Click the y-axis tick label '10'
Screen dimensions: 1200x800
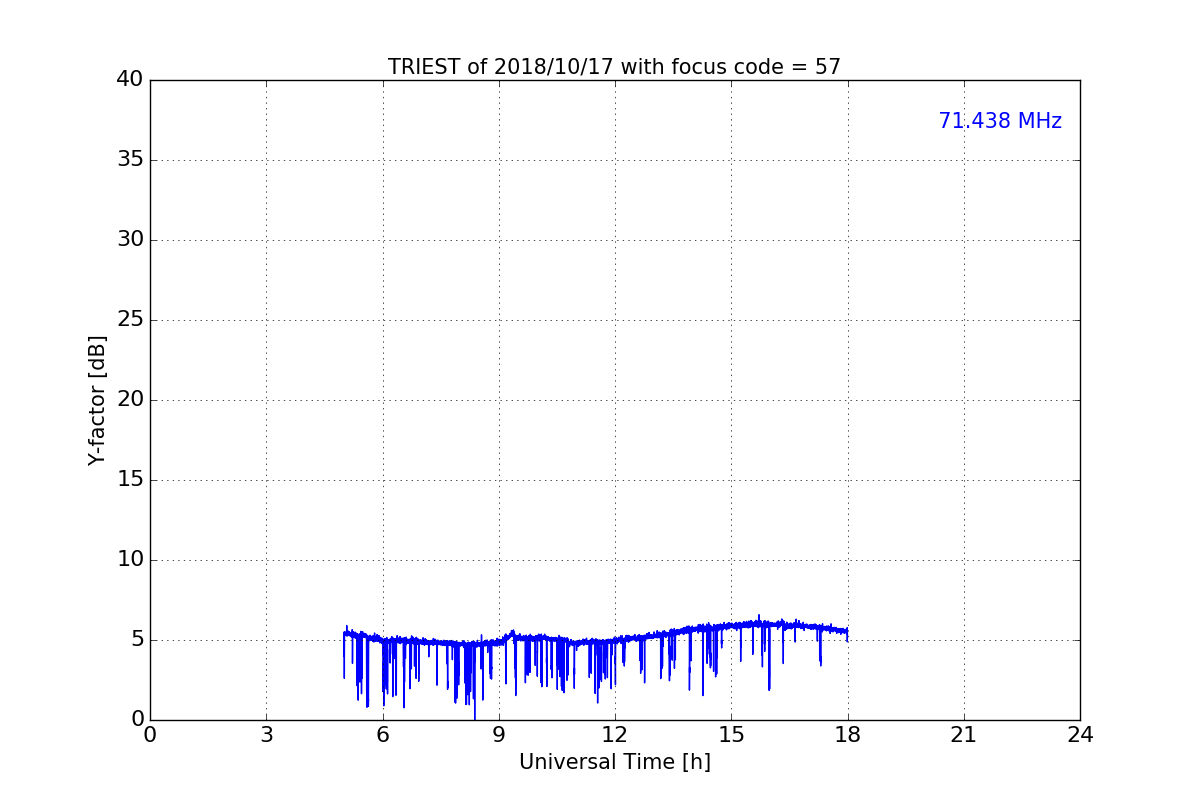[x=130, y=560]
